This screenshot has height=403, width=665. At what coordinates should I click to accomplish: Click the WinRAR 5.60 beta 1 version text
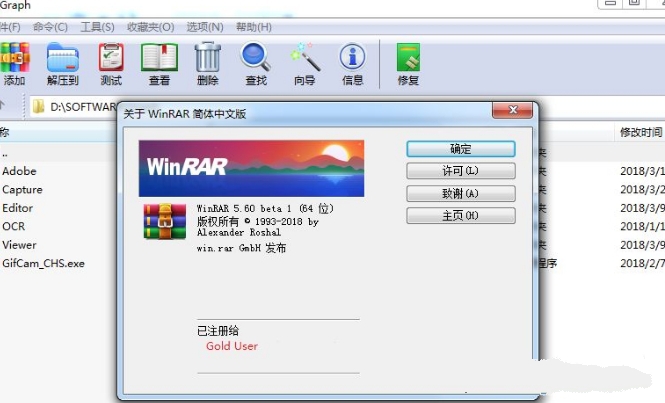click(x=265, y=209)
